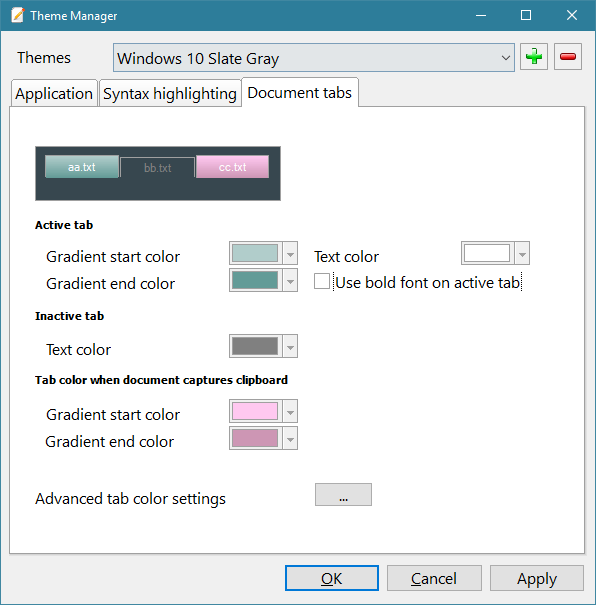Select the bb.txt inactive preview tab
This screenshot has width=596, height=605.
[157, 167]
